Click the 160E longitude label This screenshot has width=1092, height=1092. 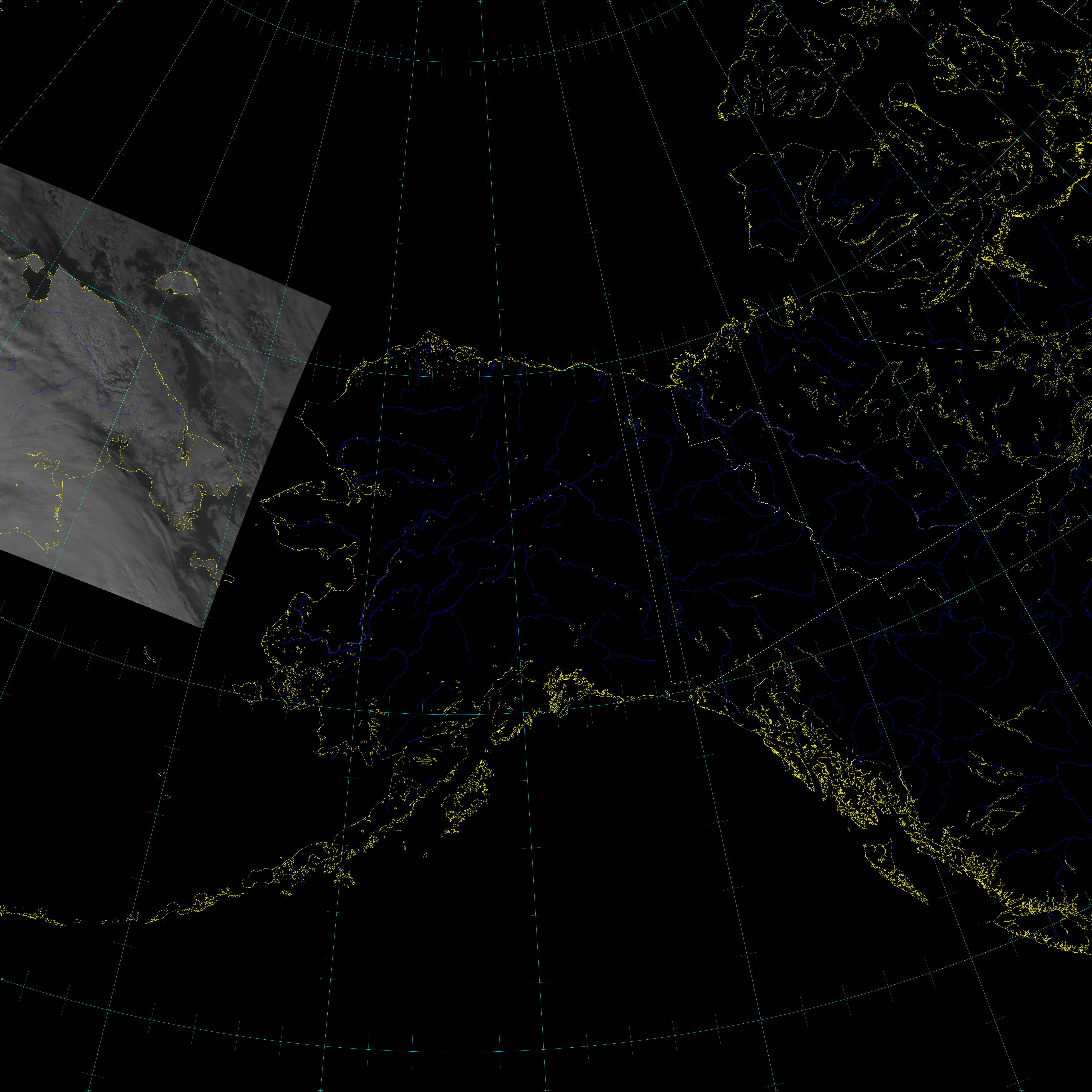pos(119,2)
